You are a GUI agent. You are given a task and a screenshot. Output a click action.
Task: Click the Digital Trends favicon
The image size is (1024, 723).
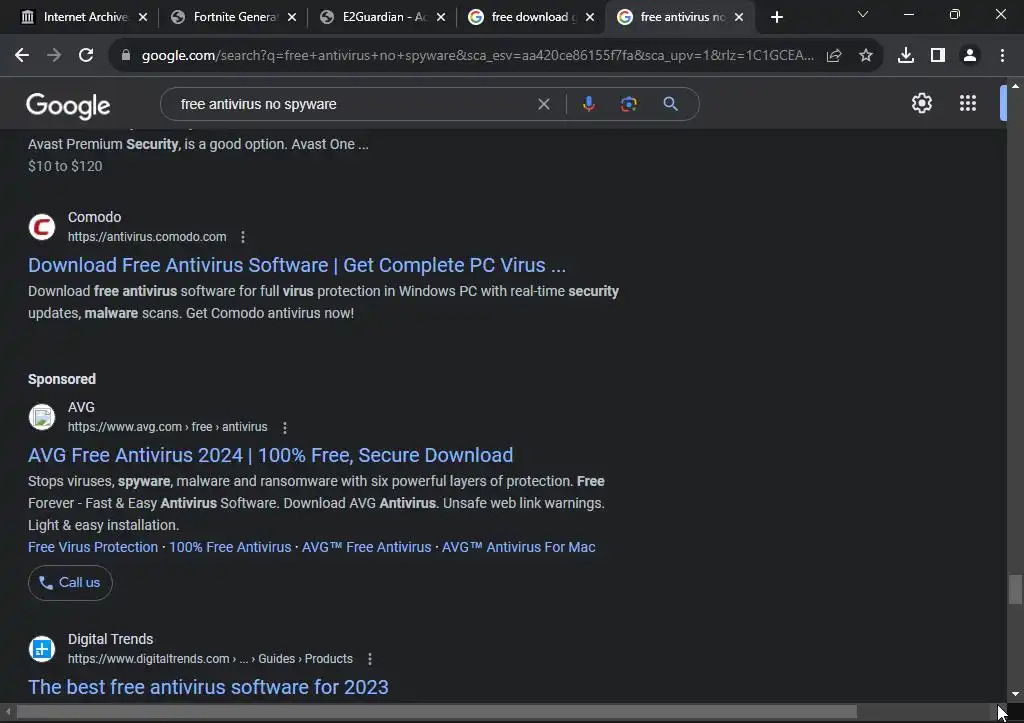coord(42,649)
